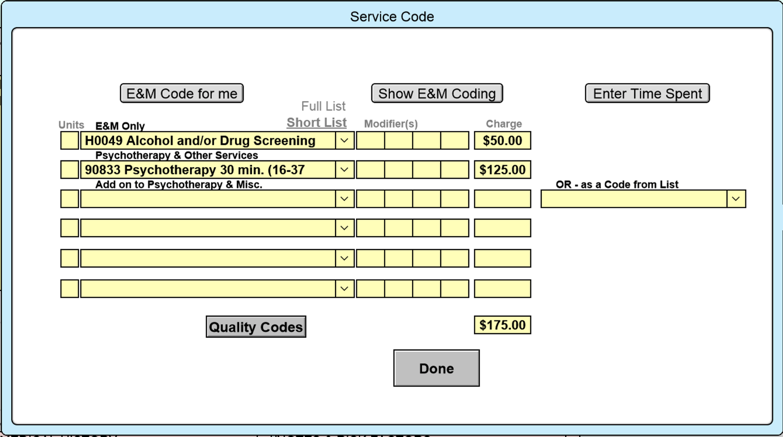Image resolution: width=783 pixels, height=437 pixels.
Task: Switch to the Full List view
Action: point(323,106)
